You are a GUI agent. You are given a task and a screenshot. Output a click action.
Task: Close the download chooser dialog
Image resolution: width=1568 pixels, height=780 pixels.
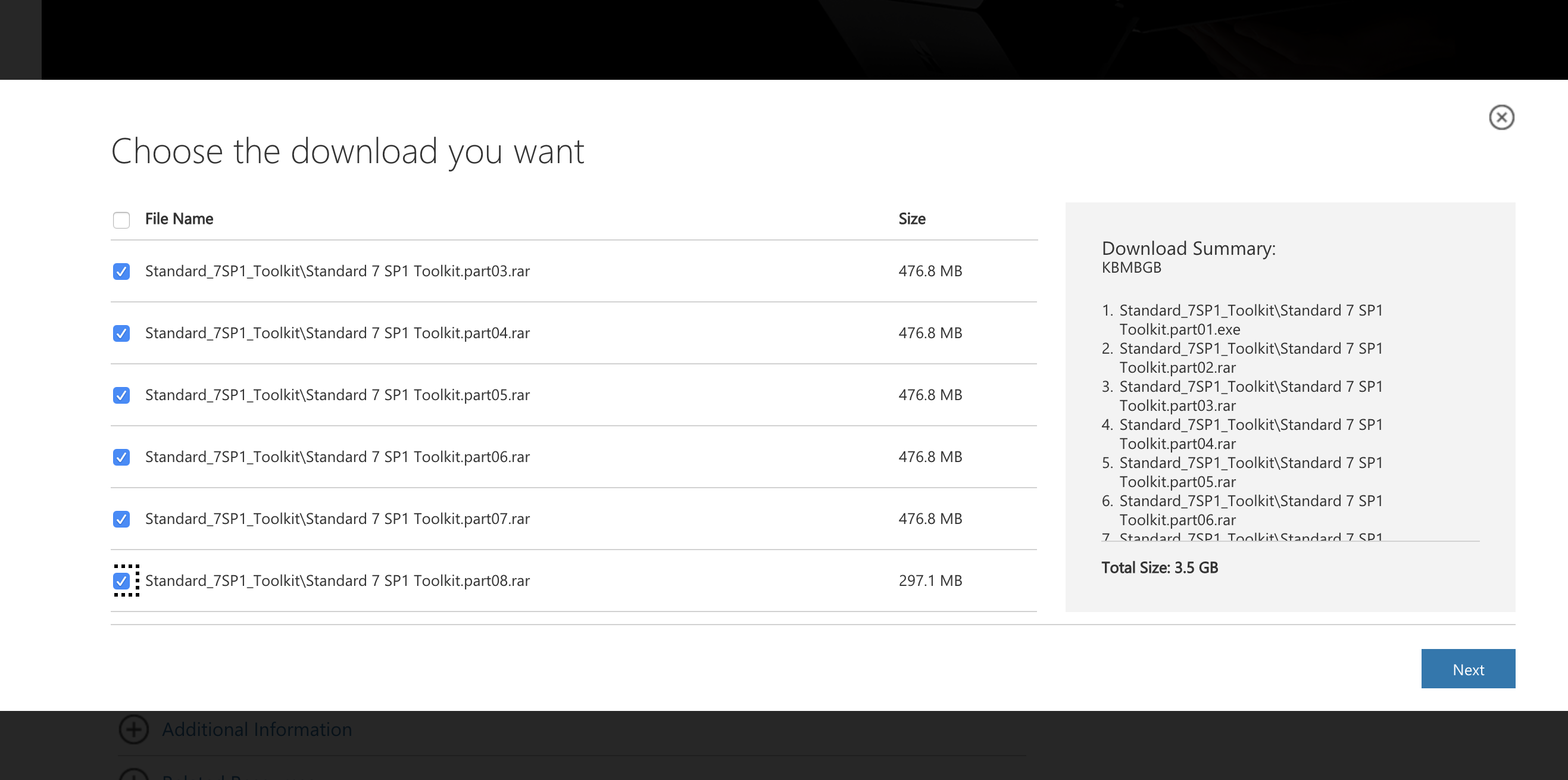pos(1501,117)
